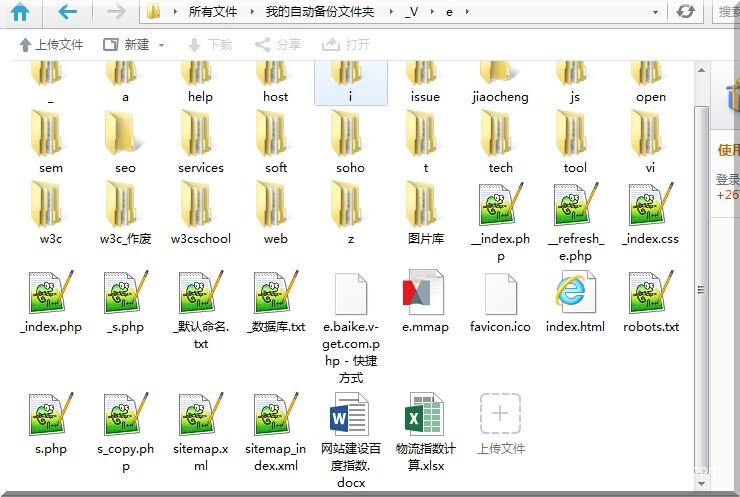This screenshot has height=497, width=740.
Task: Select the tech folder
Action: pyautogui.click(x=500, y=142)
